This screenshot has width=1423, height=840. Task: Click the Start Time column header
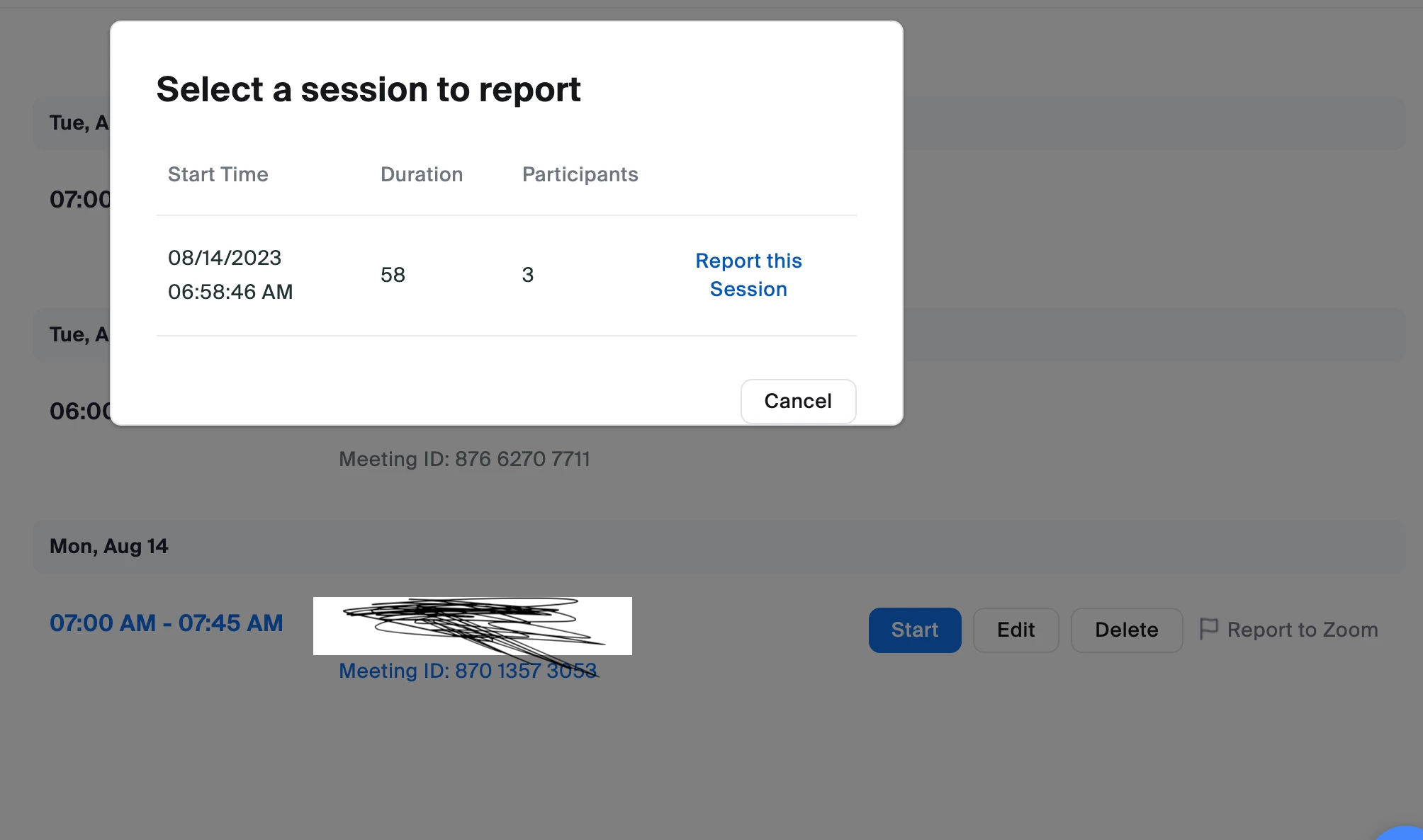pos(218,174)
